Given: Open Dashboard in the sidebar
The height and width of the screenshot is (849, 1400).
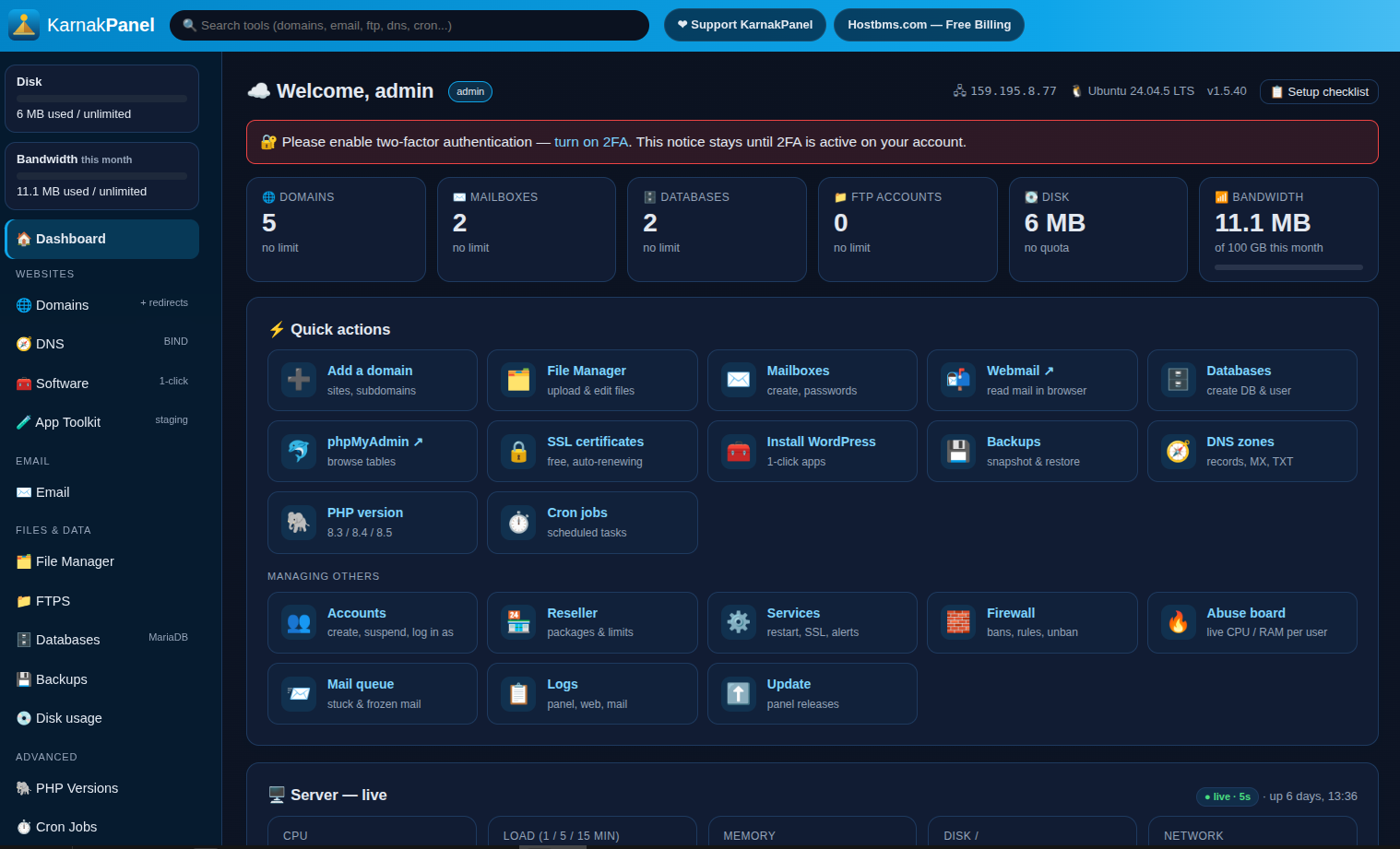Looking at the screenshot, I should point(102,239).
